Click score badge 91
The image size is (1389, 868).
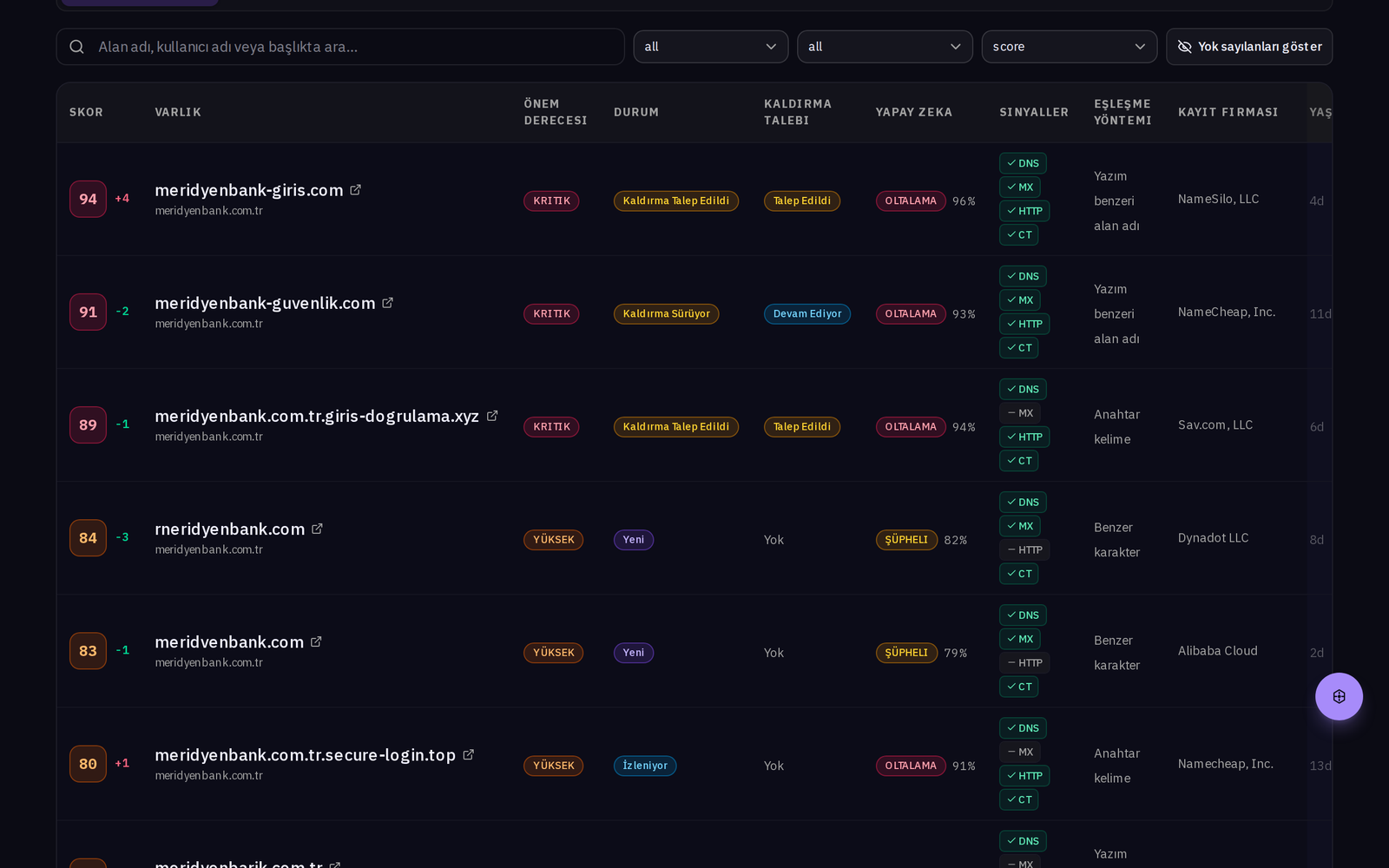pos(88,312)
